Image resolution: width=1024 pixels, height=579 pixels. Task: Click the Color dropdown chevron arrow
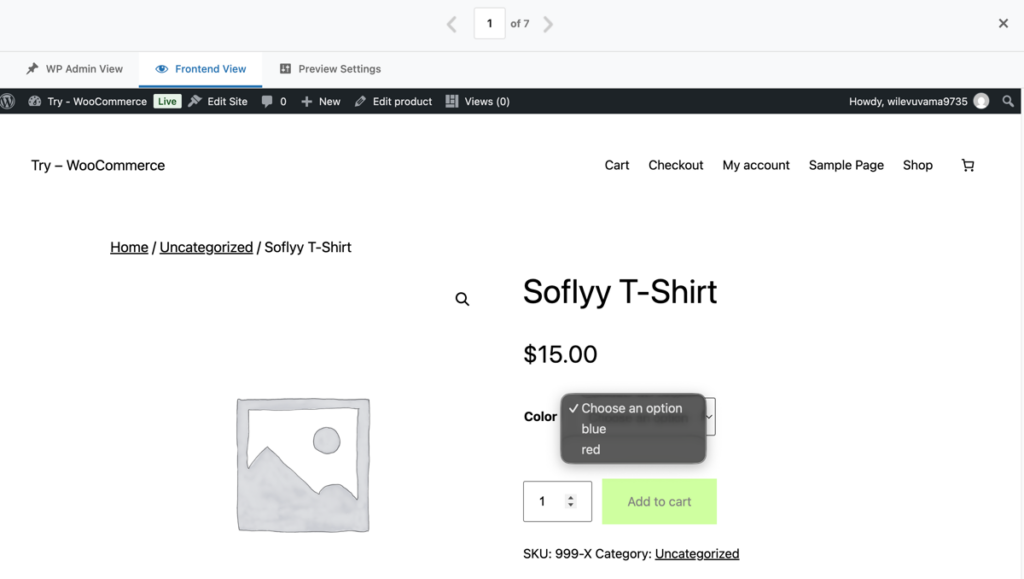(709, 416)
